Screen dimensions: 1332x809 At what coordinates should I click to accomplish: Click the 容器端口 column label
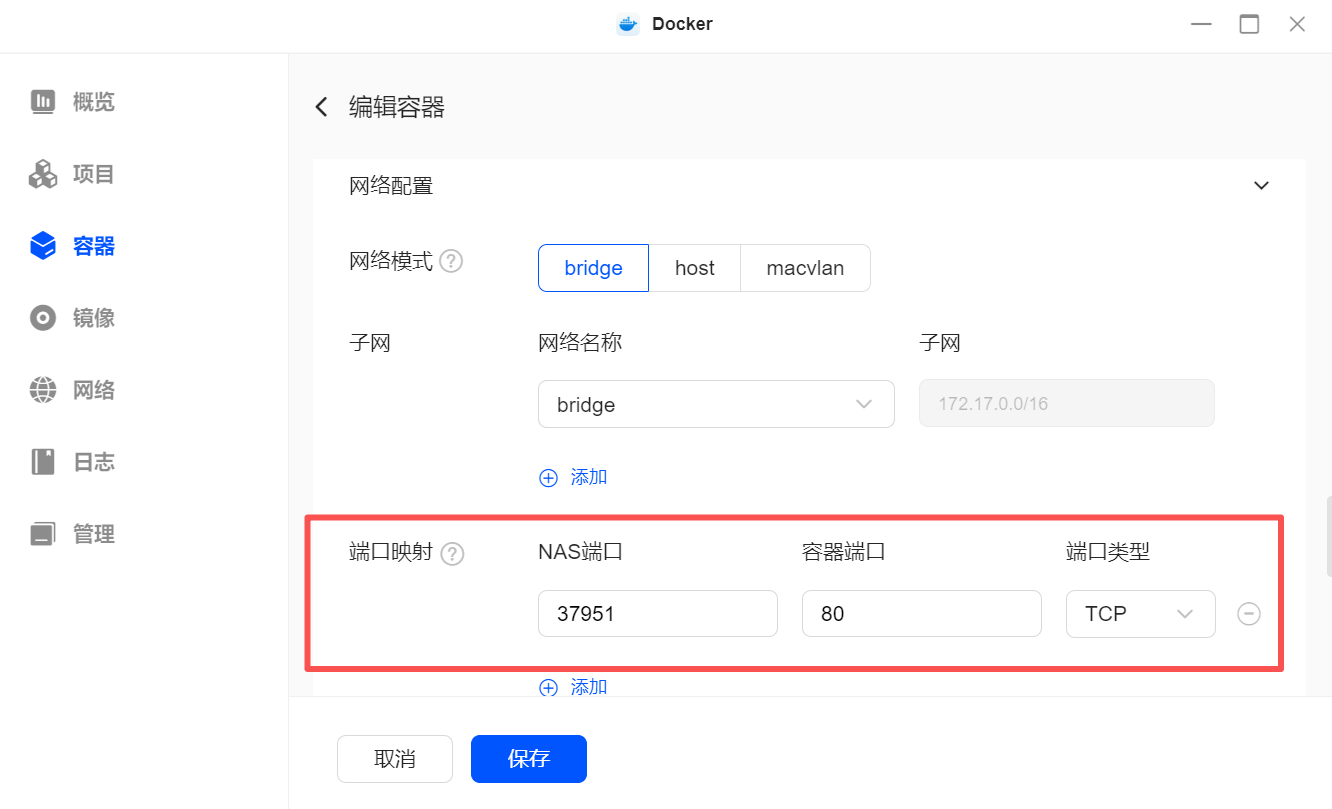[x=844, y=552]
